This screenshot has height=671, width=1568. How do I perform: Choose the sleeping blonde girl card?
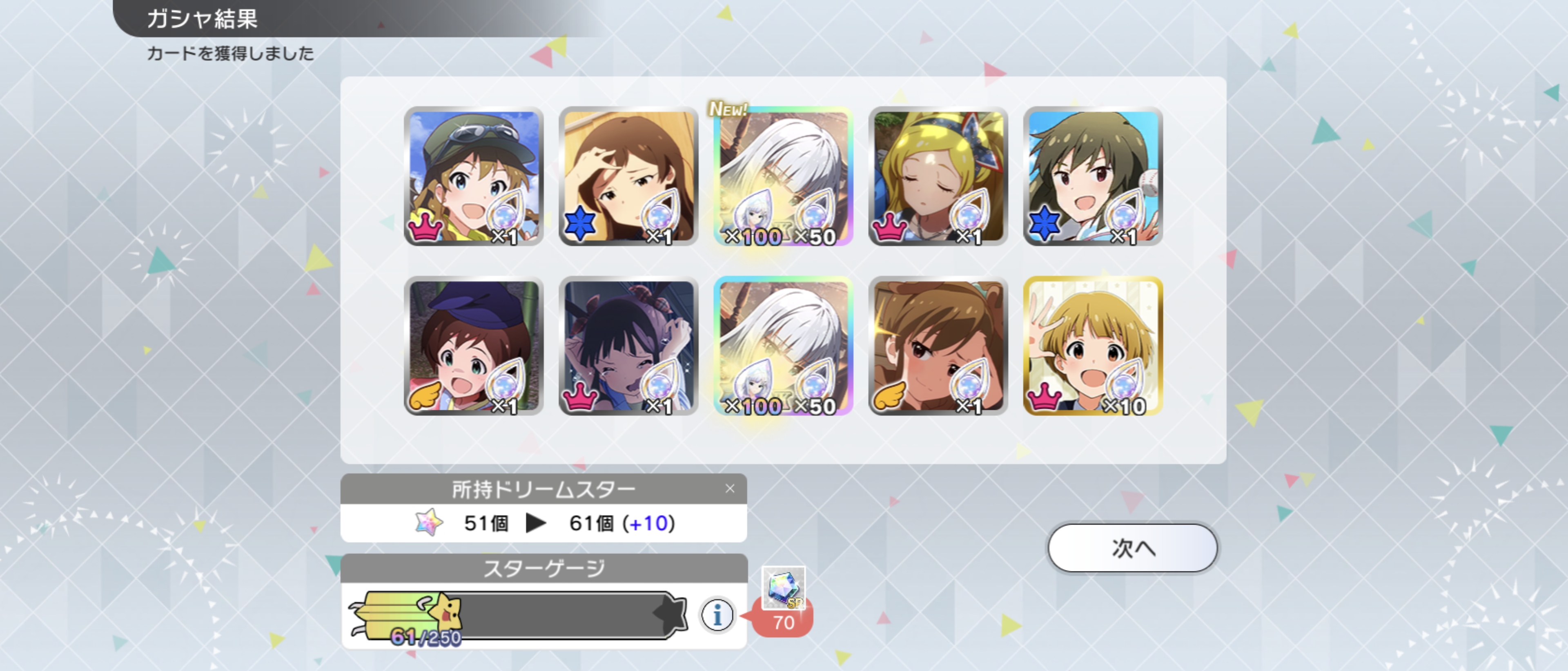pyautogui.click(x=938, y=176)
